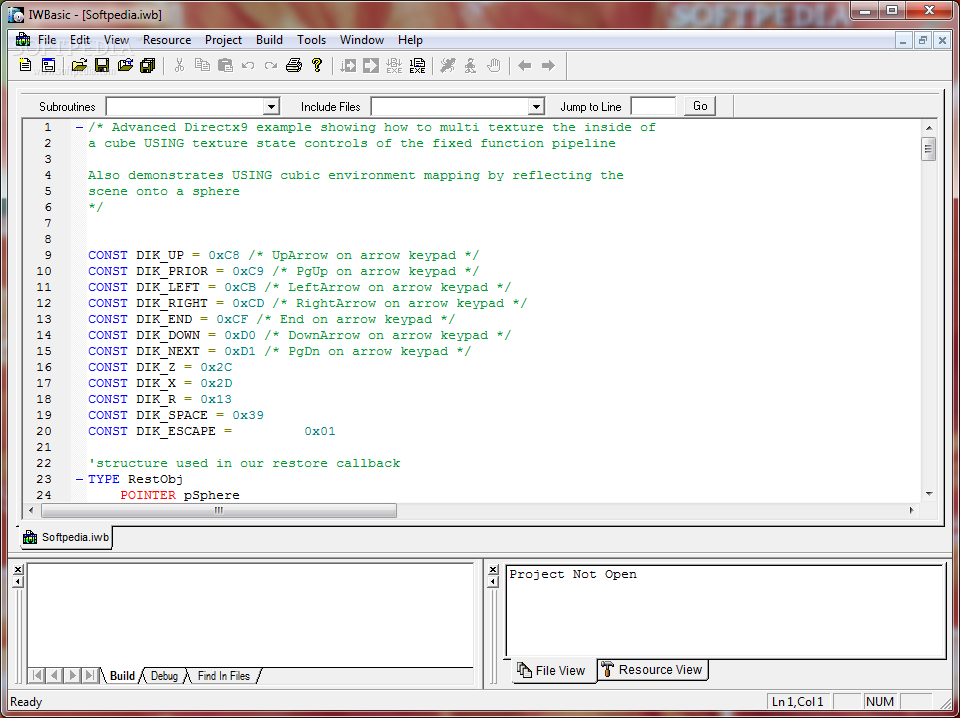Click the last-tab arrow in the output pane

(x=90, y=676)
